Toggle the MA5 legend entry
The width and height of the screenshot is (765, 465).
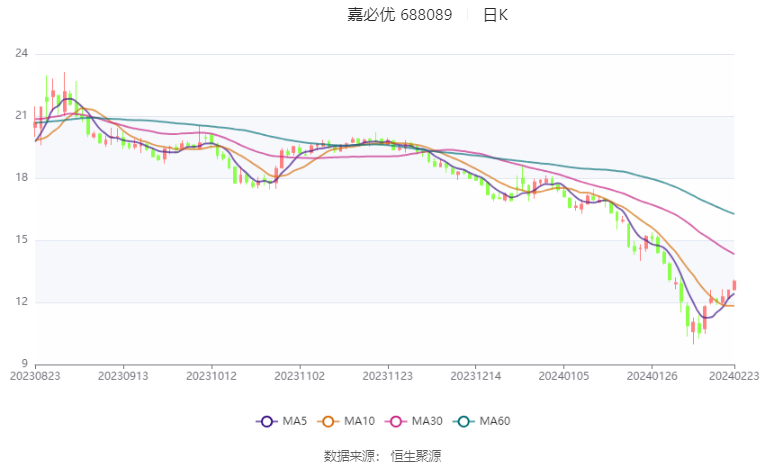point(282,421)
